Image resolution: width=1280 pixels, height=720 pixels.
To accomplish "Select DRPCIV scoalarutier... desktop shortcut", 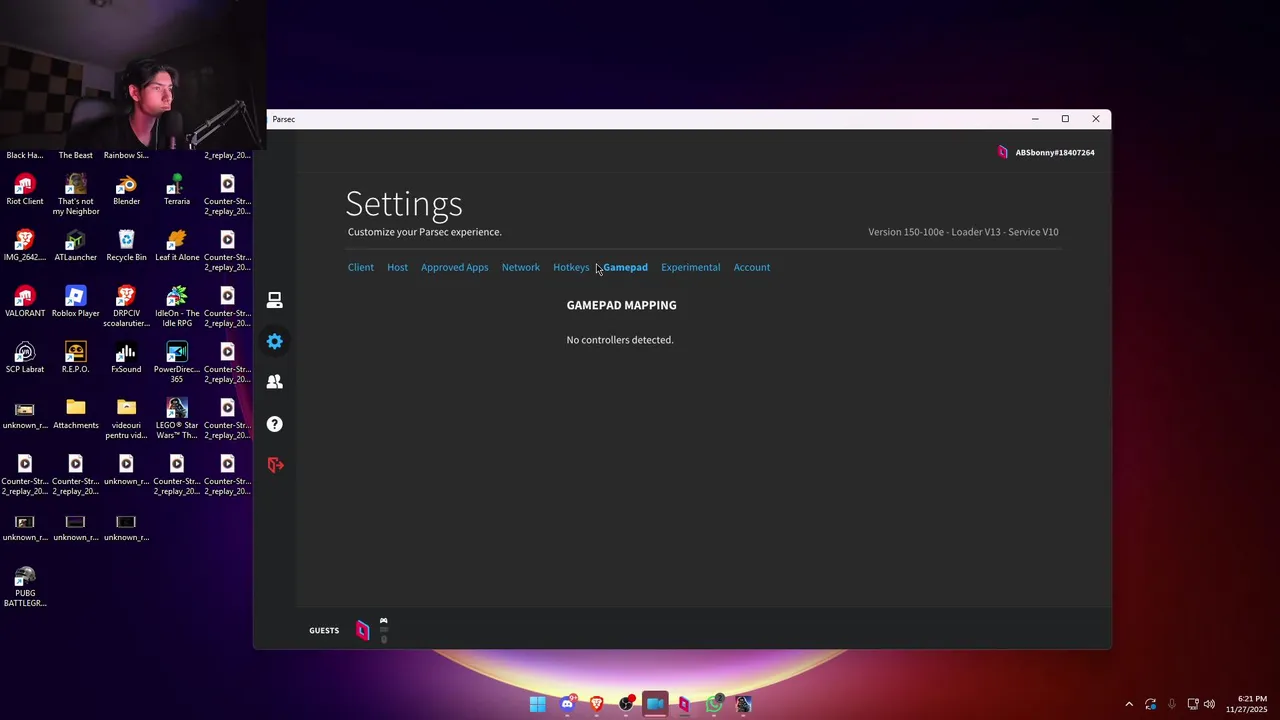I will 126,307.
